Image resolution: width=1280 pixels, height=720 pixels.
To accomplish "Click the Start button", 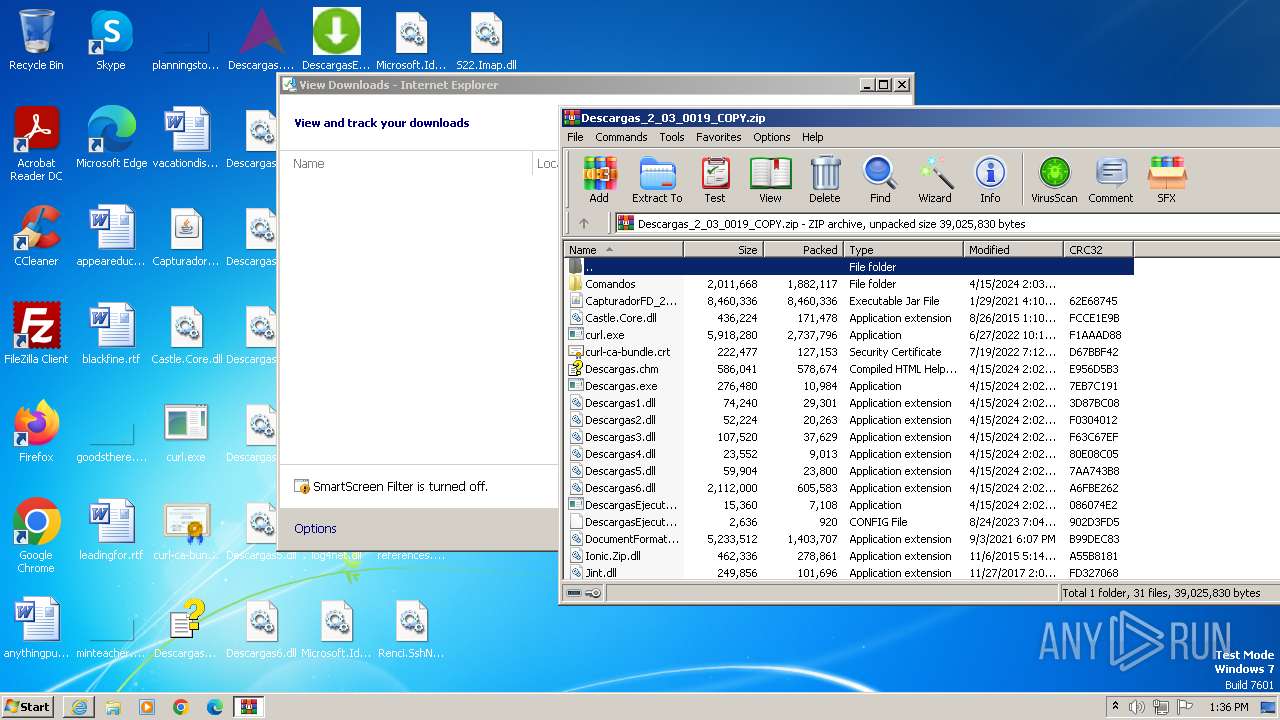I will (x=28, y=706).
